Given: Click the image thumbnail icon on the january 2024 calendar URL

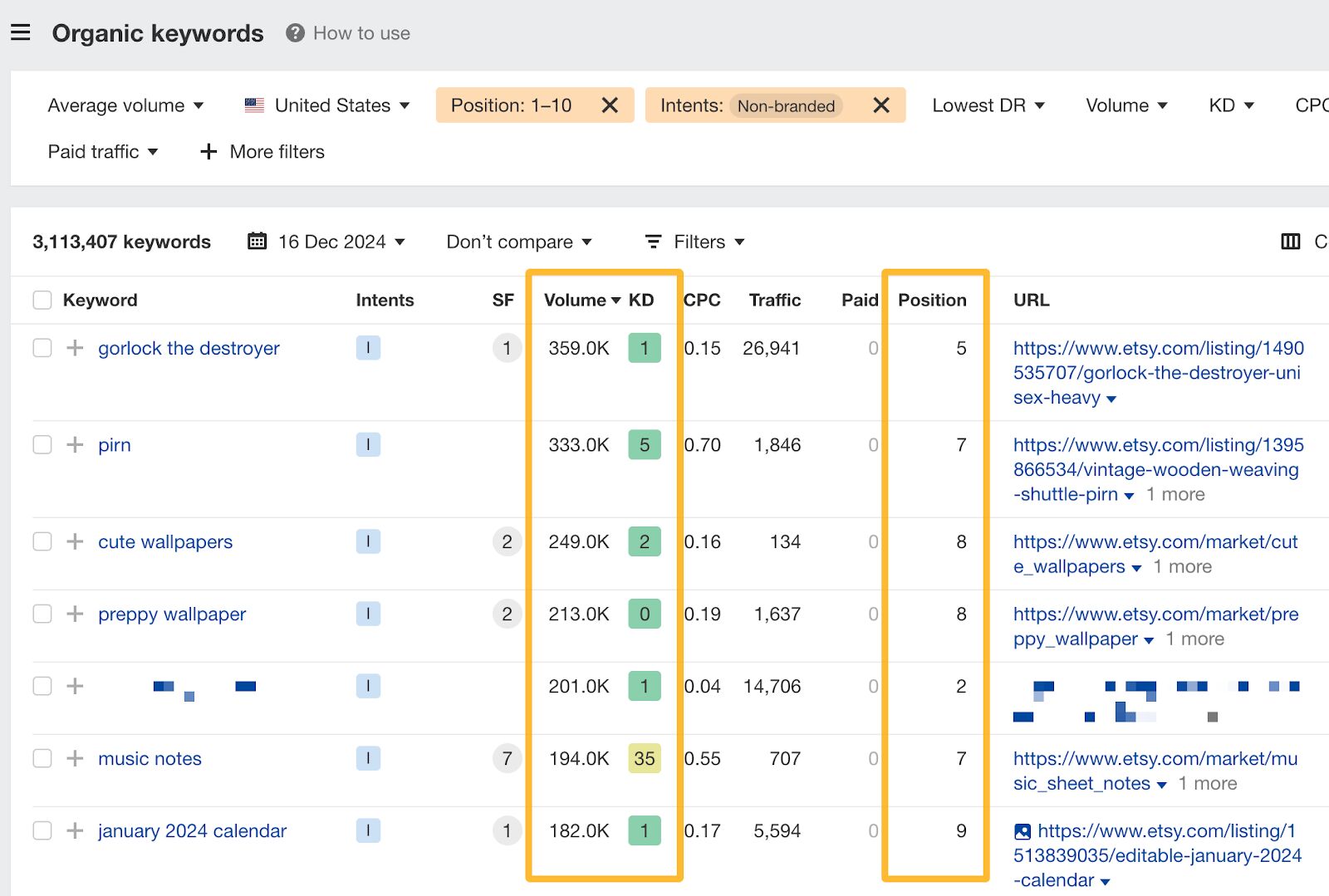Looking at the screenshot, I should (x=1022, y=830).
